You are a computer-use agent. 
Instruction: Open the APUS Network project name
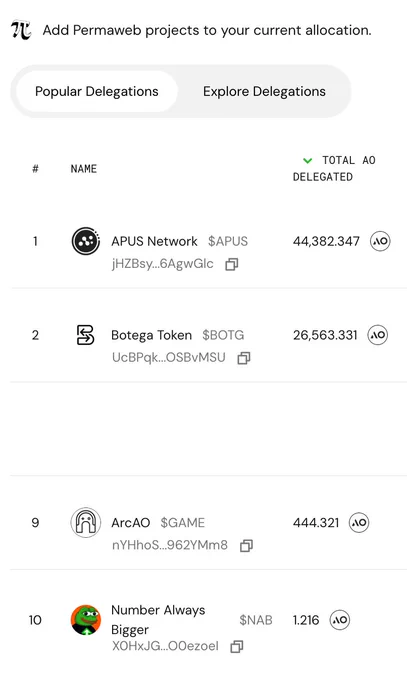click(x=154, y=241)
